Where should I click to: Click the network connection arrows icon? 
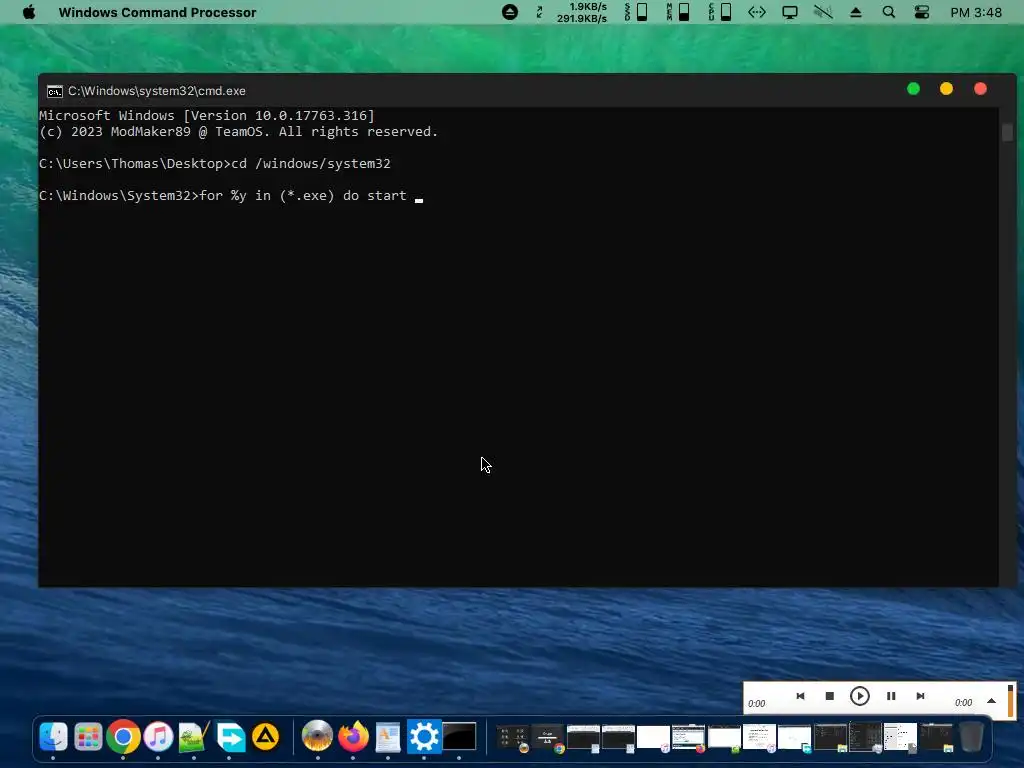(x=757, y=12)
